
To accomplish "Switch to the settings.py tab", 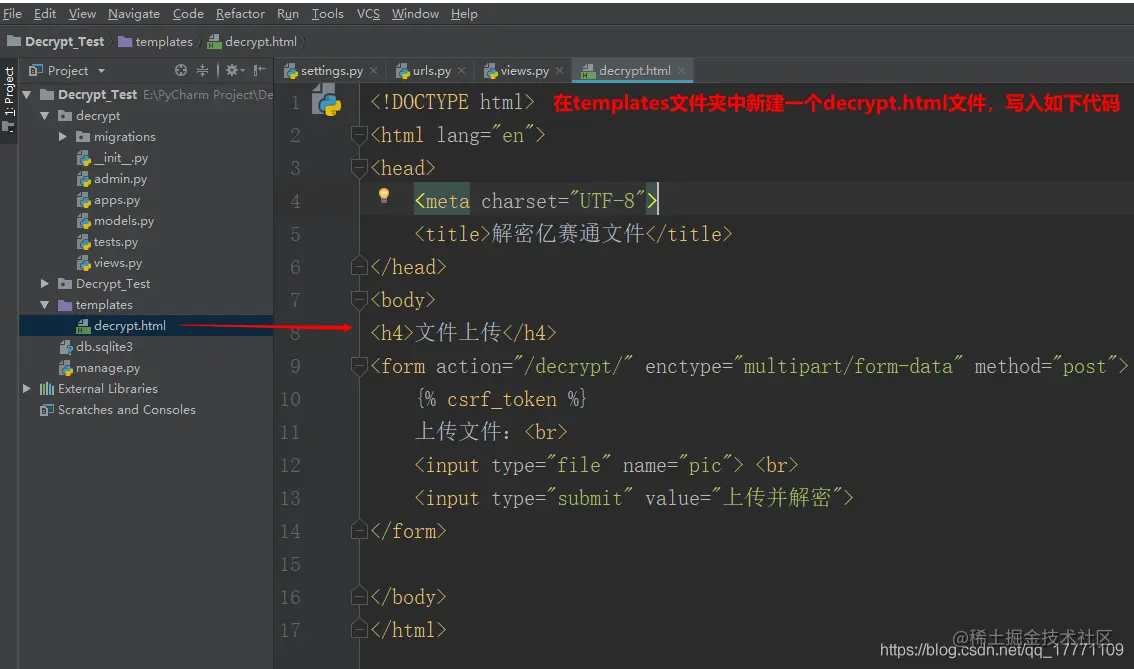I will pos(331,70).
